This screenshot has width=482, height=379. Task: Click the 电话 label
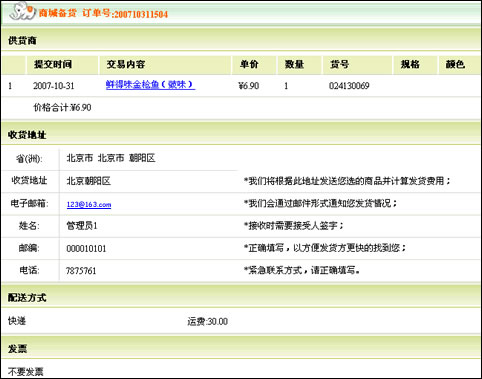[x=29, y=270]
